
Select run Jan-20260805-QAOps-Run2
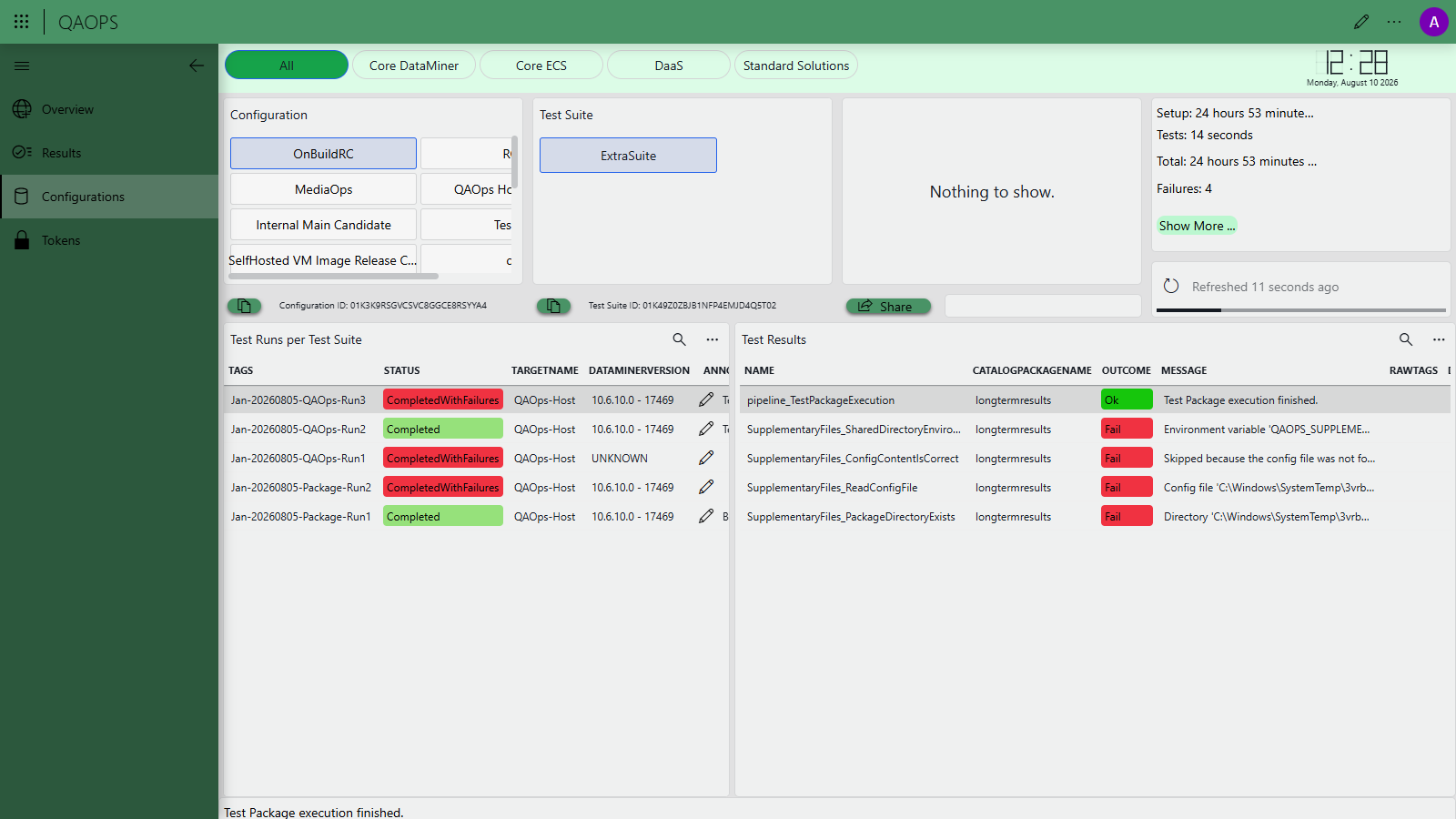pos(477,429)
